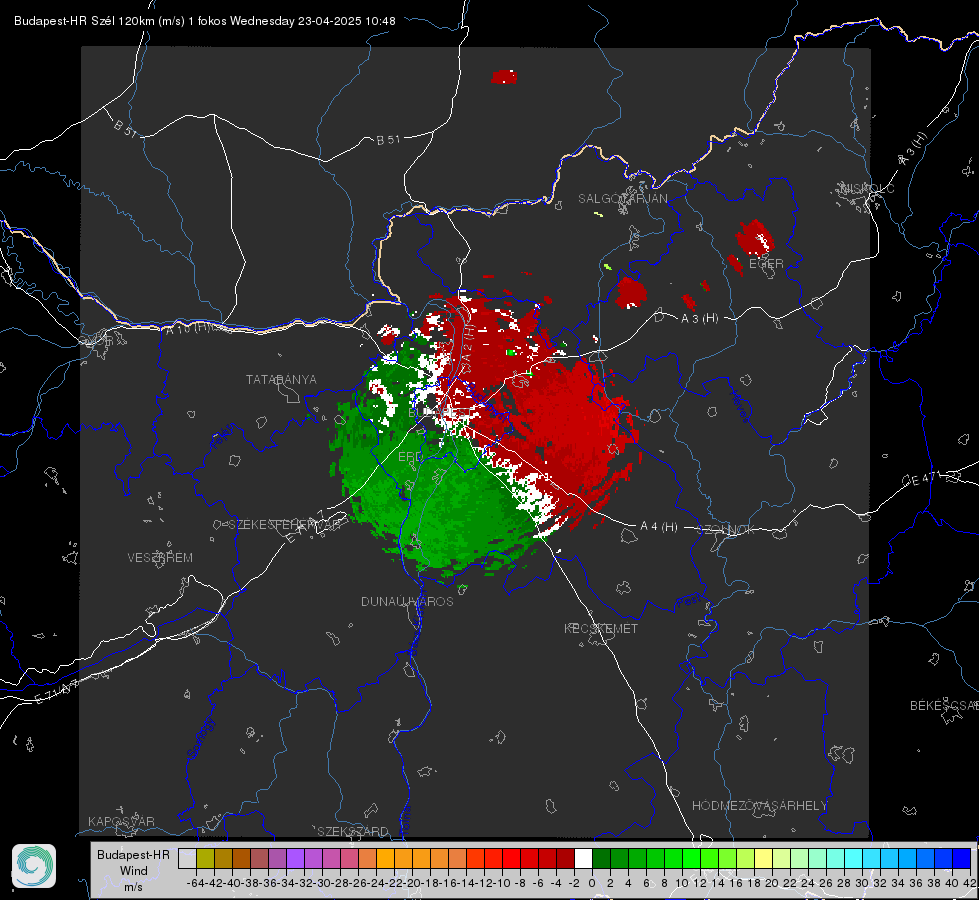Screen dimensions: 979x900
Task: Click the '42' scale value
Action: (969, 883)
